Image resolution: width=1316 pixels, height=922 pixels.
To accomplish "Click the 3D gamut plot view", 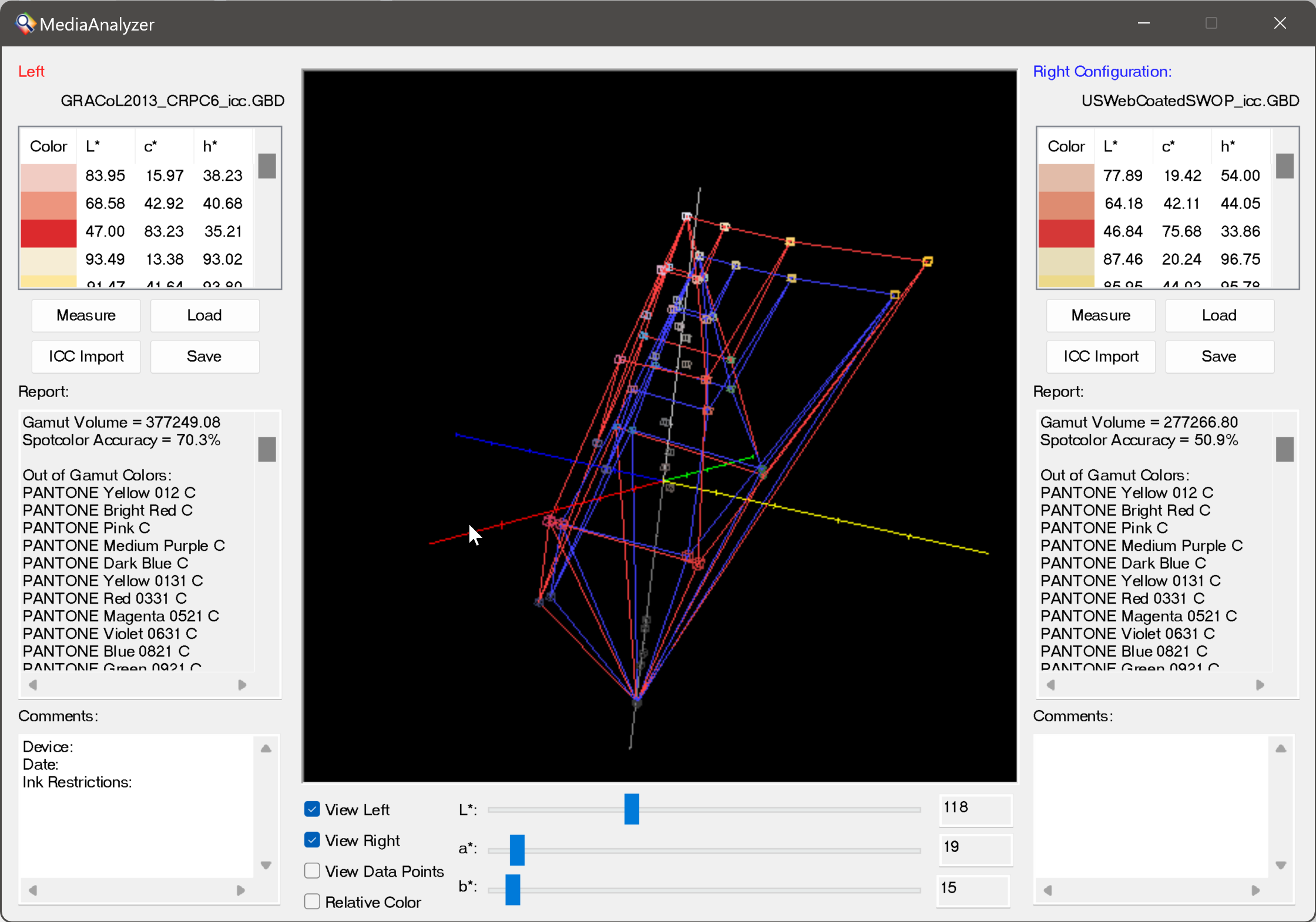I will coord(659,426).
